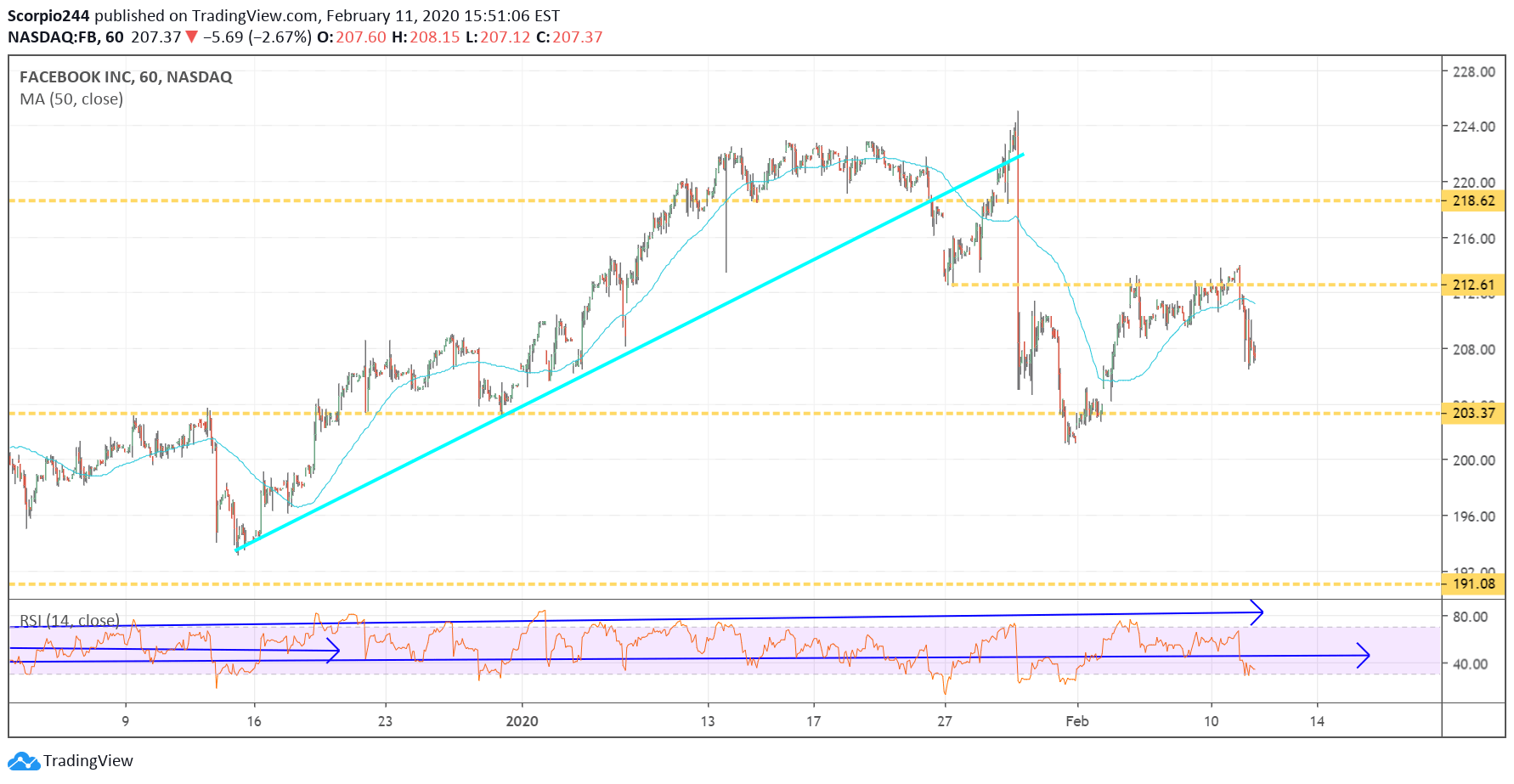The image size is (1514, 784).
Task: Click the RSI 40.00 axis label
Action: click(x=1471, y=664)
